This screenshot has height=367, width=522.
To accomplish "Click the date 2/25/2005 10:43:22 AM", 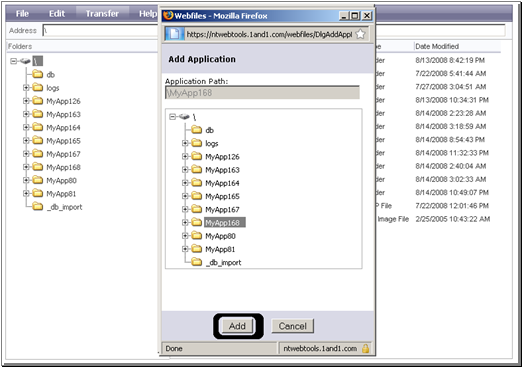I will click(x=452, y=219).
